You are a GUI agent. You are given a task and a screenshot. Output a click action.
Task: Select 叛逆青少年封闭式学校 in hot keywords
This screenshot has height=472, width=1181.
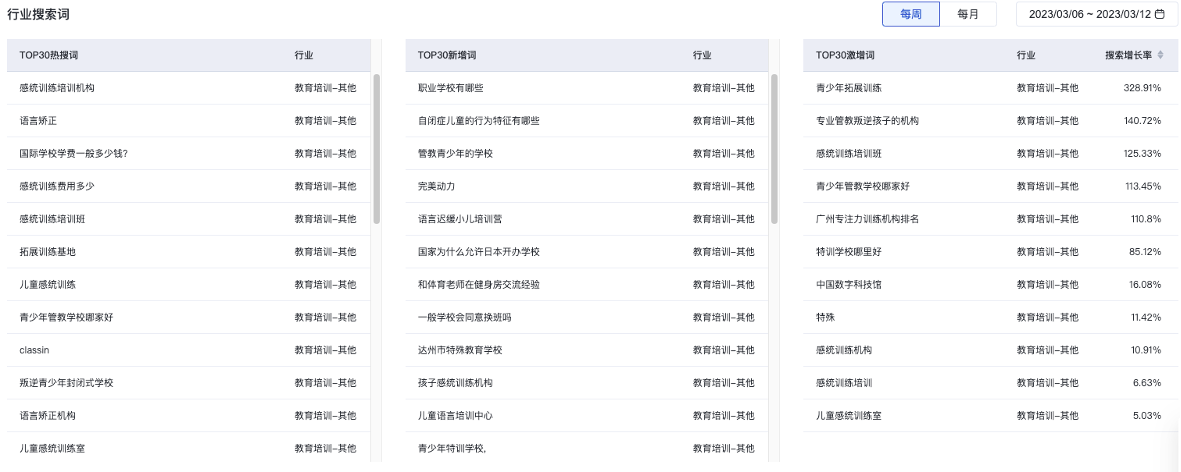pyautogui.click(x=66, y=383)
